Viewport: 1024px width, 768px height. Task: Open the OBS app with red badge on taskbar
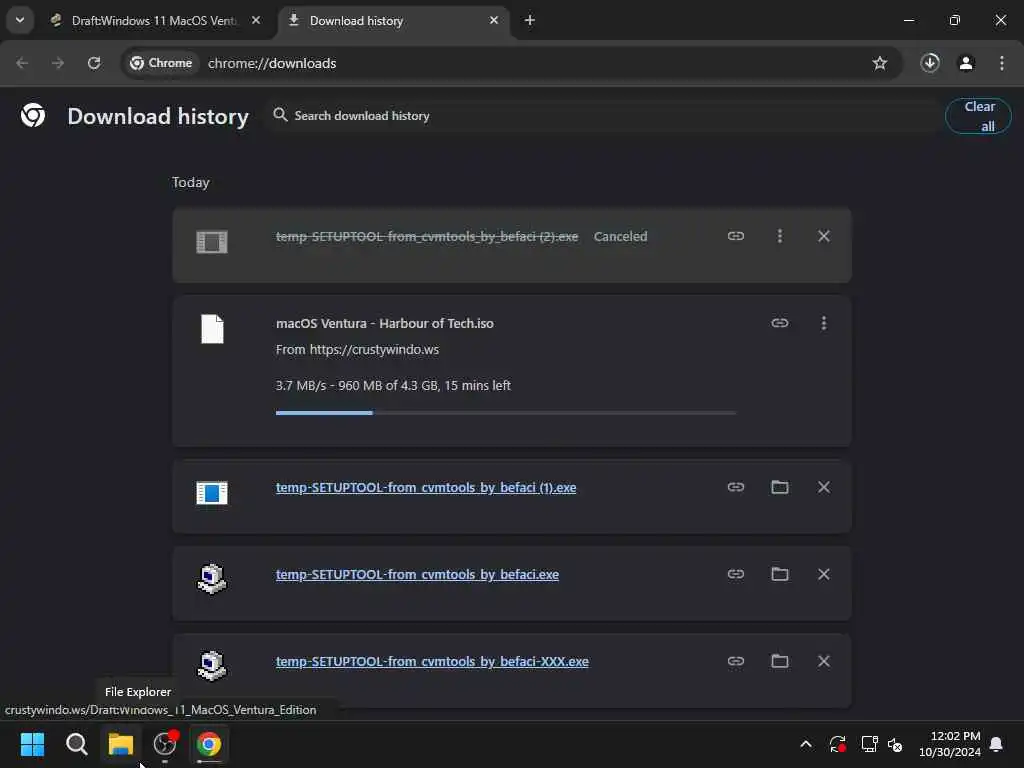tap(165, 744)
